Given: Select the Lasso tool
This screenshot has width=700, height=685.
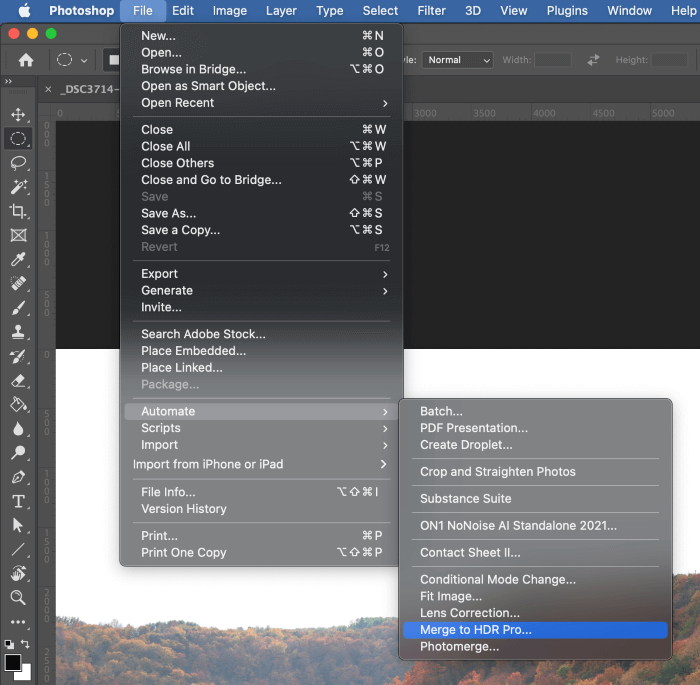Looking at the screenshot, I should [x=18, y=163].
